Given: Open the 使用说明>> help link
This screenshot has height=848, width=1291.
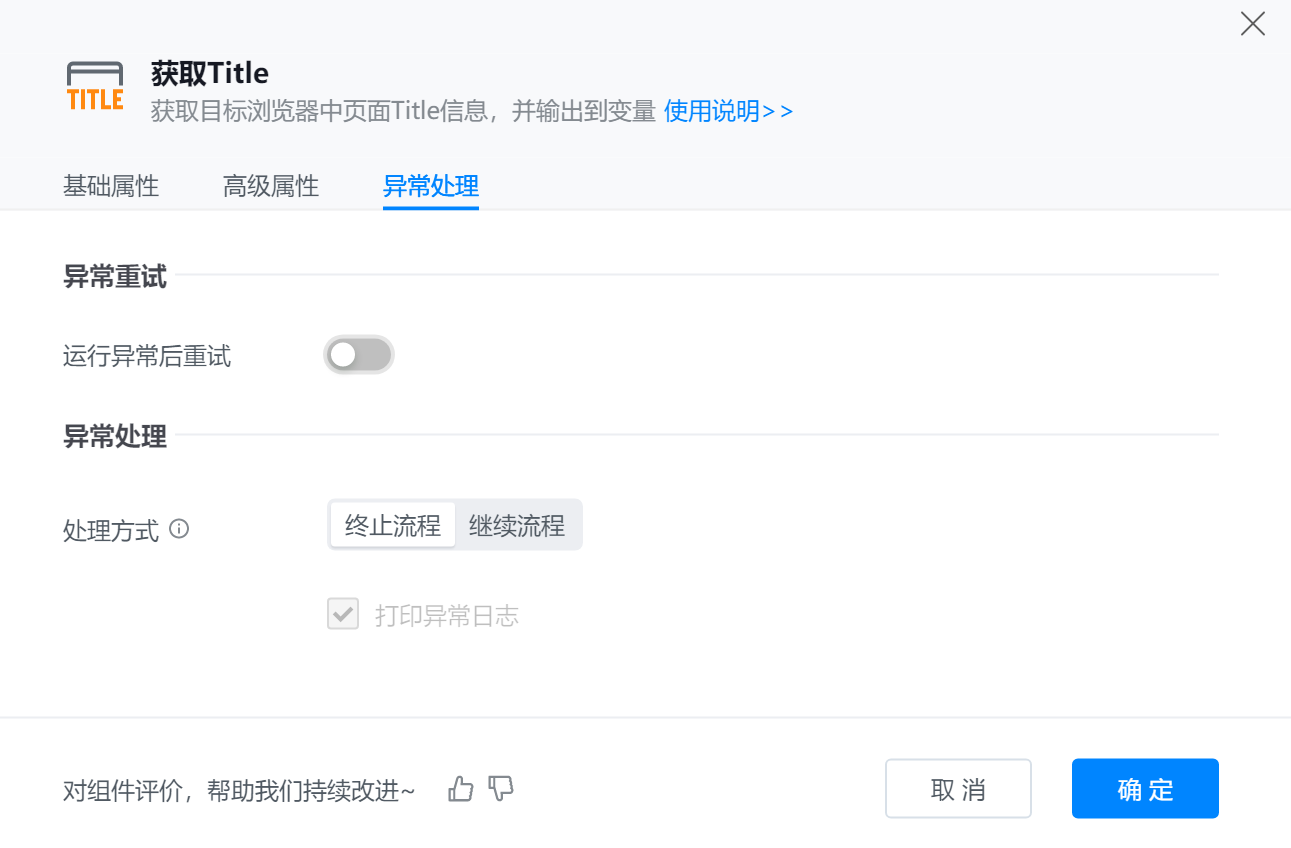Looking at the screenshot, I should point(728,111).
